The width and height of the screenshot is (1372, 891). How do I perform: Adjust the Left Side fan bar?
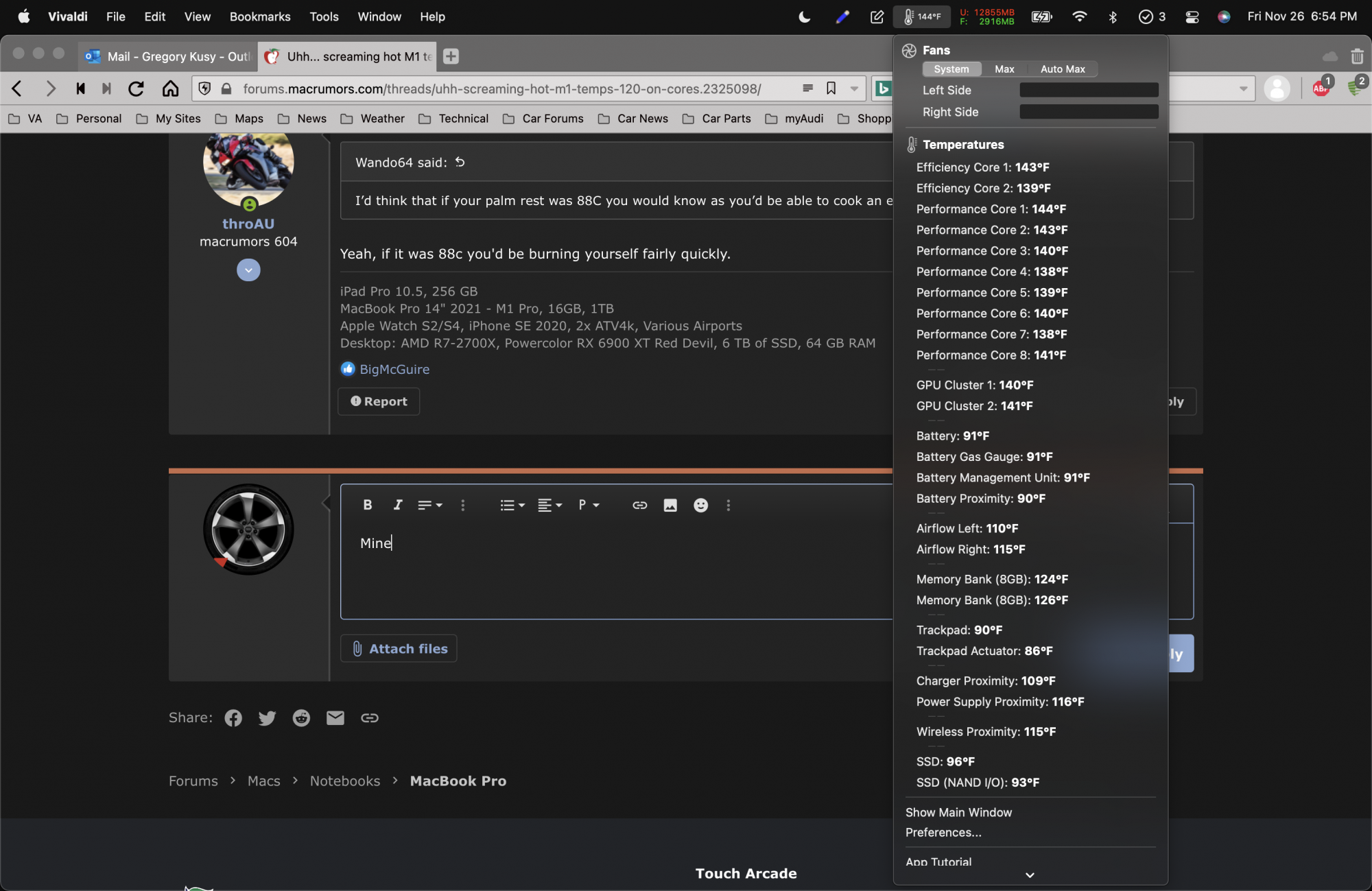(1089, 90)
